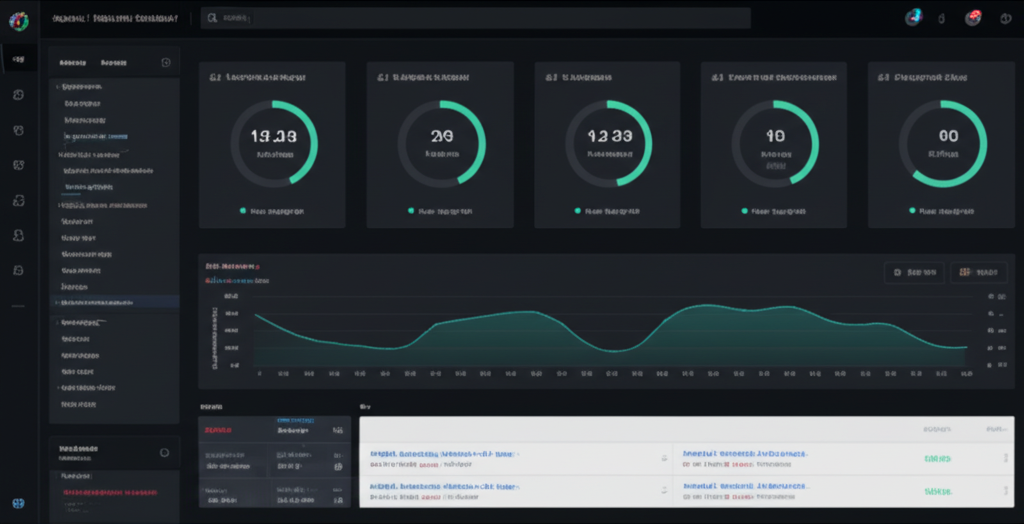Click the gauge showing 00
1024x524 pixels.
(x=943, y=144)
